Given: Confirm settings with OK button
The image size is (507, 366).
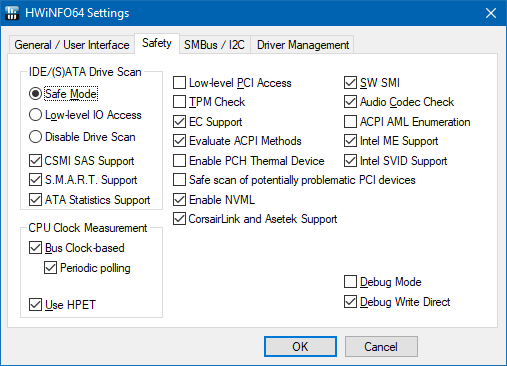Looking at the screenshot, I should [300, 346].
